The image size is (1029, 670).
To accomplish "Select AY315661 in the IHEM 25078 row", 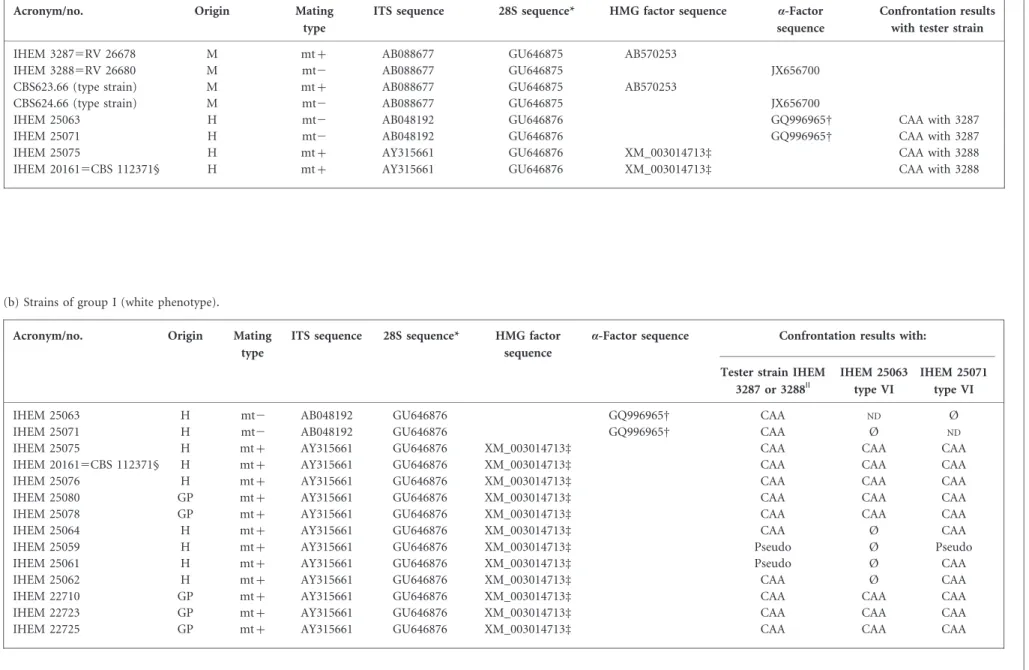I will (327, 514).
